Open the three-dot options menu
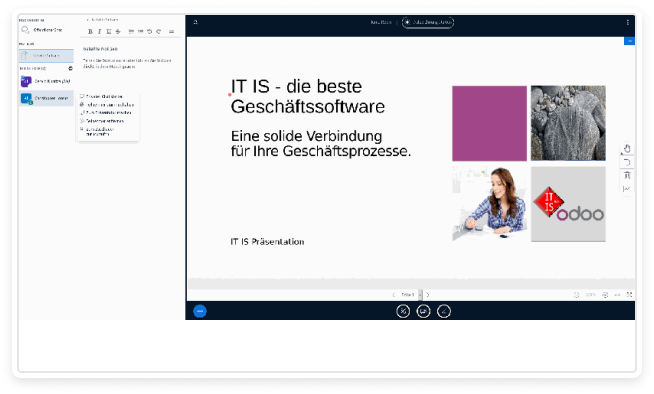Screen dimensions: 654x394 click(x=627, y=22)
